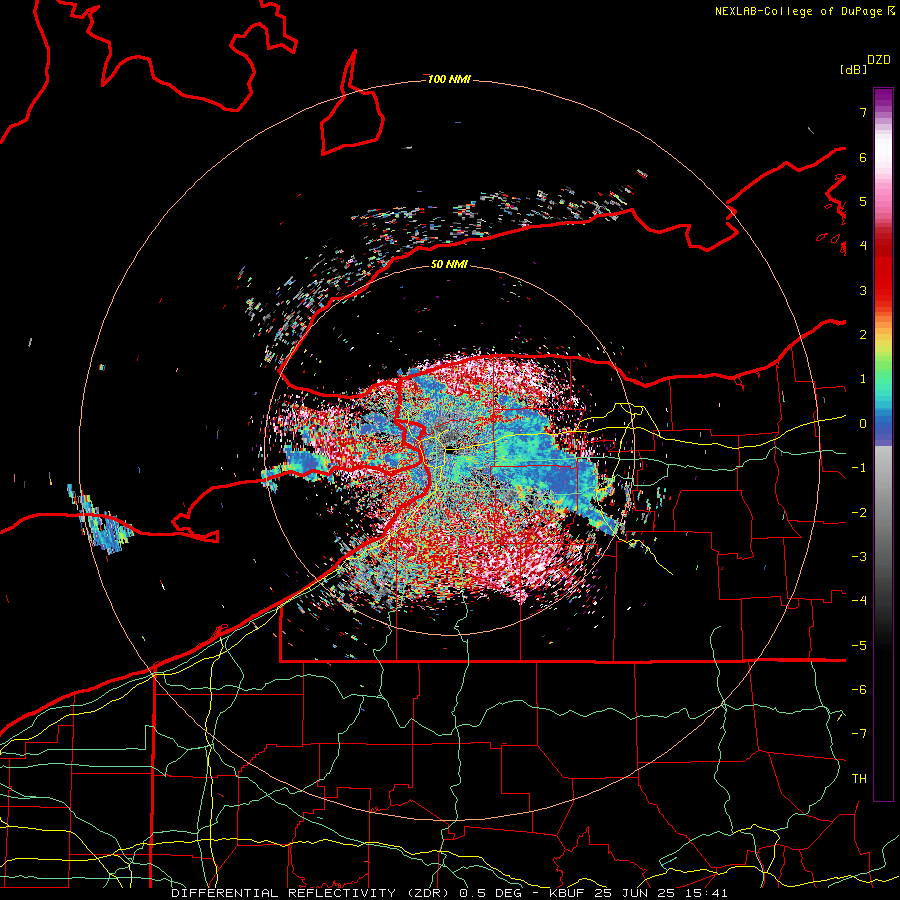Click the 0 value on the color scale
Screen dimensions: 900x900
(863, 424)
